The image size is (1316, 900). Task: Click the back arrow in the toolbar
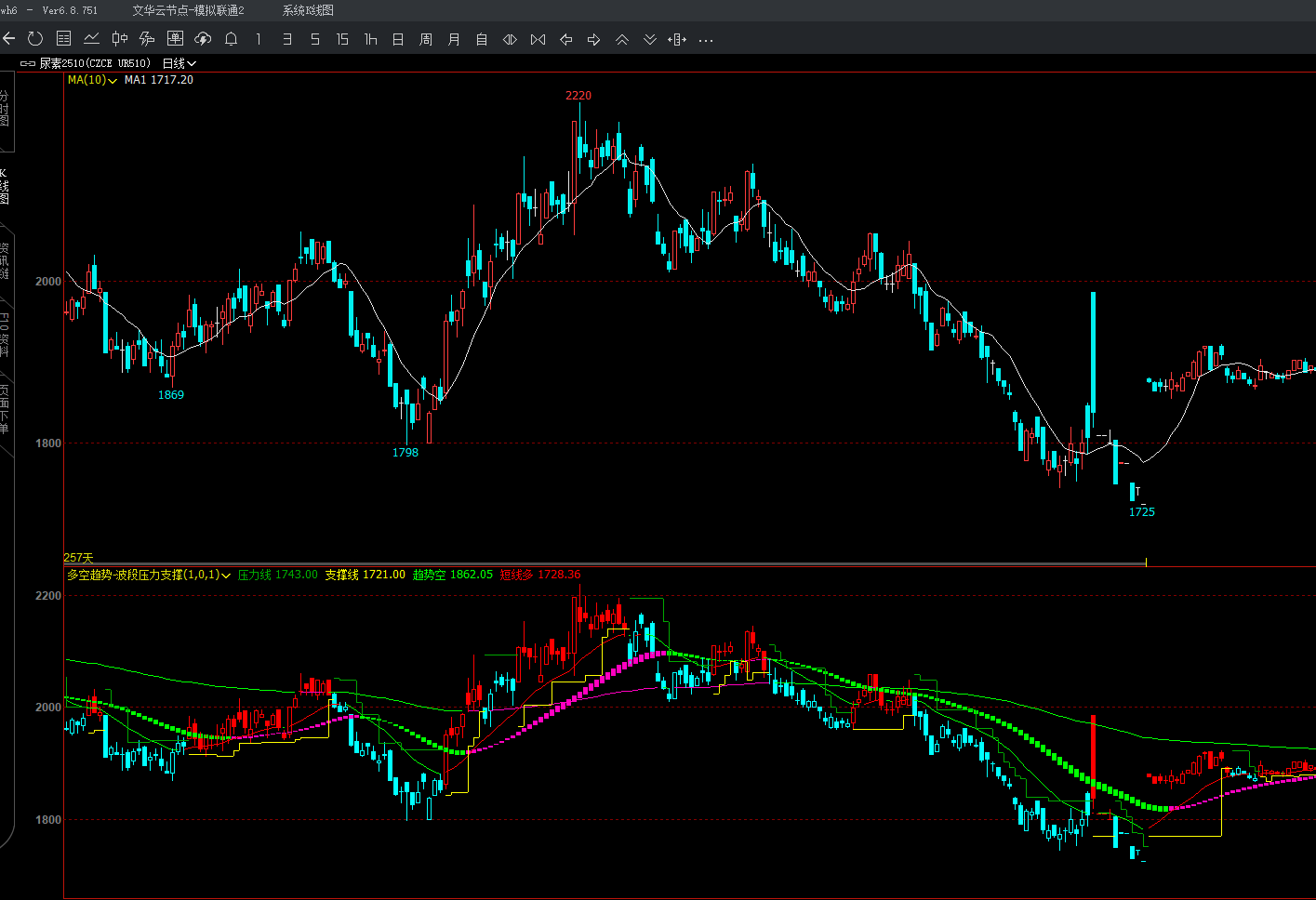point(9,39)
